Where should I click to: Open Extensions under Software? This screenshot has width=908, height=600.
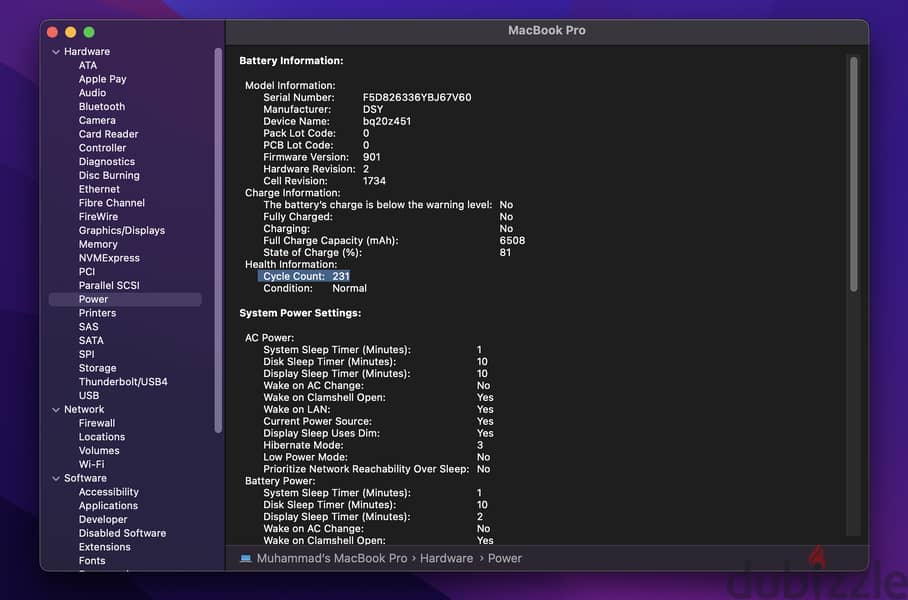105,547
